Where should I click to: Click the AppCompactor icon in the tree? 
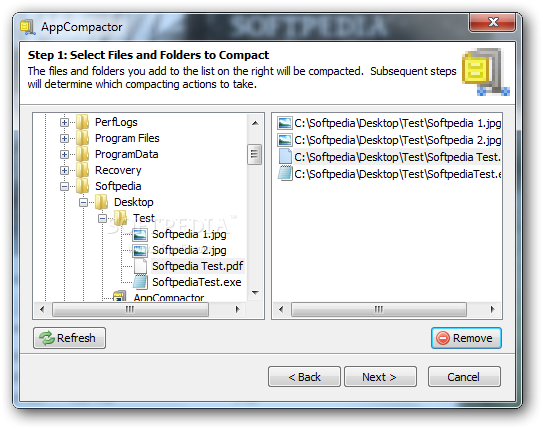(x=120, y=296)
